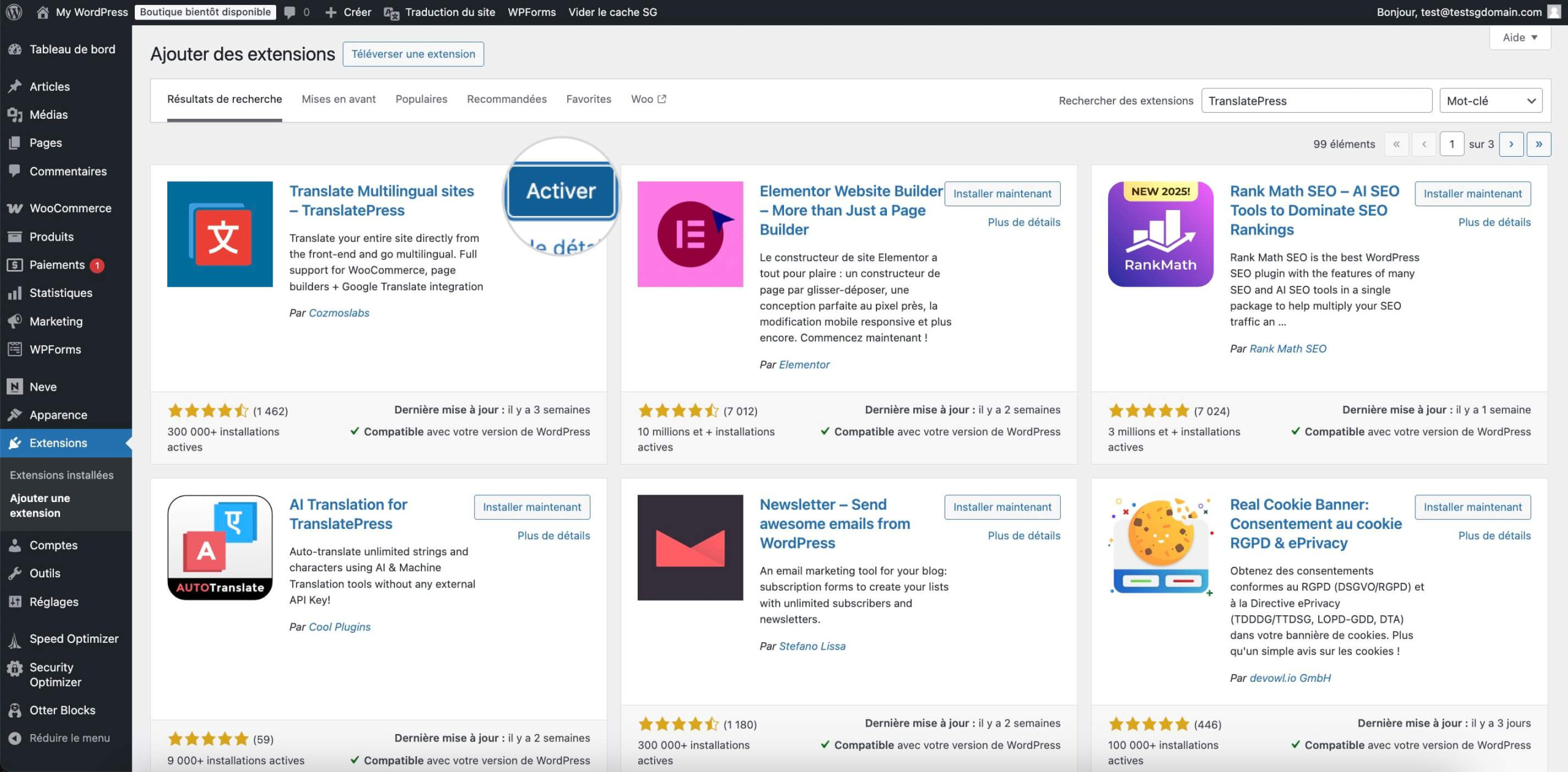
Task: Open Real Cookie Banner plugin title
Action: 1316,523
